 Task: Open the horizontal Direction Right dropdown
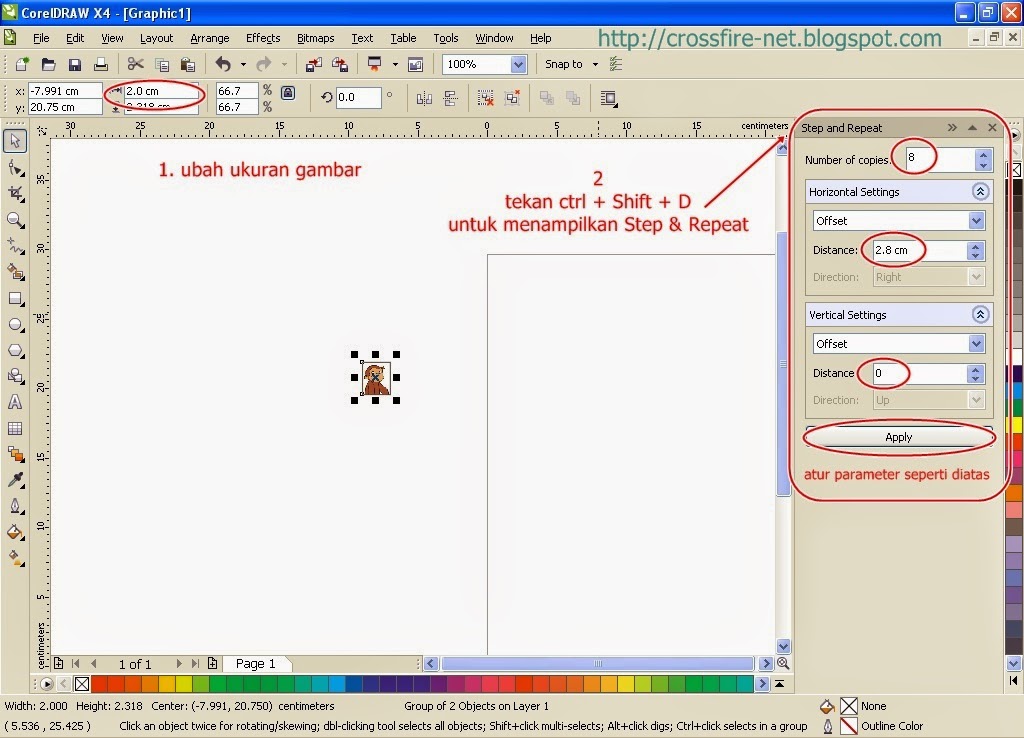pos(976,277)
